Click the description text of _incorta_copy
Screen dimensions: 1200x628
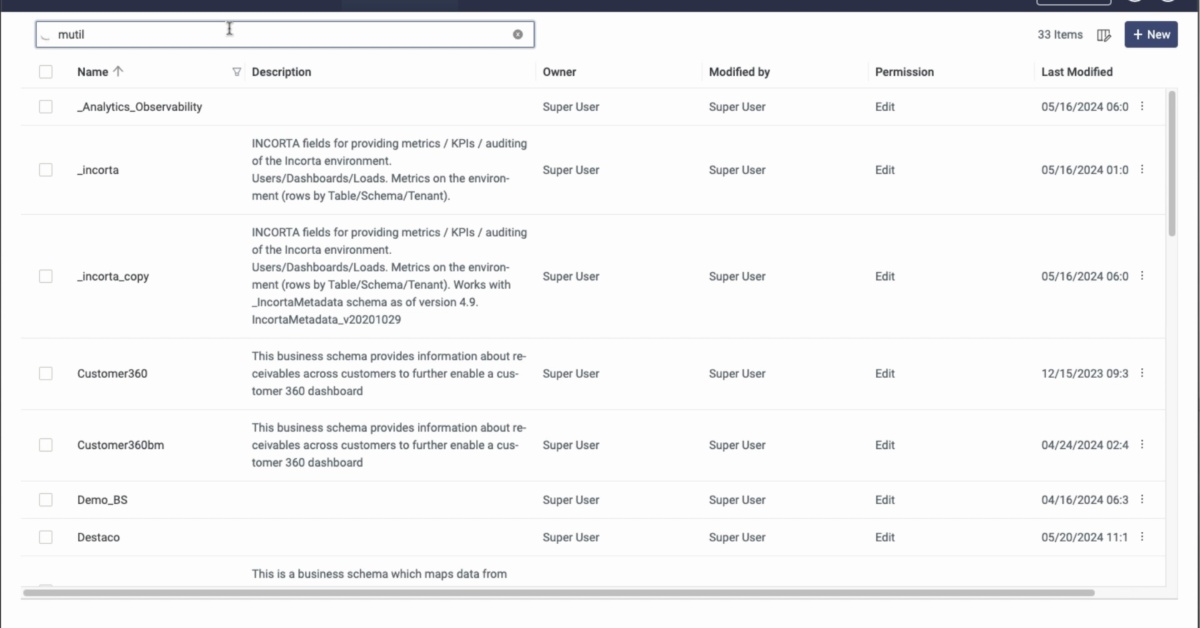tap(390, 276)
